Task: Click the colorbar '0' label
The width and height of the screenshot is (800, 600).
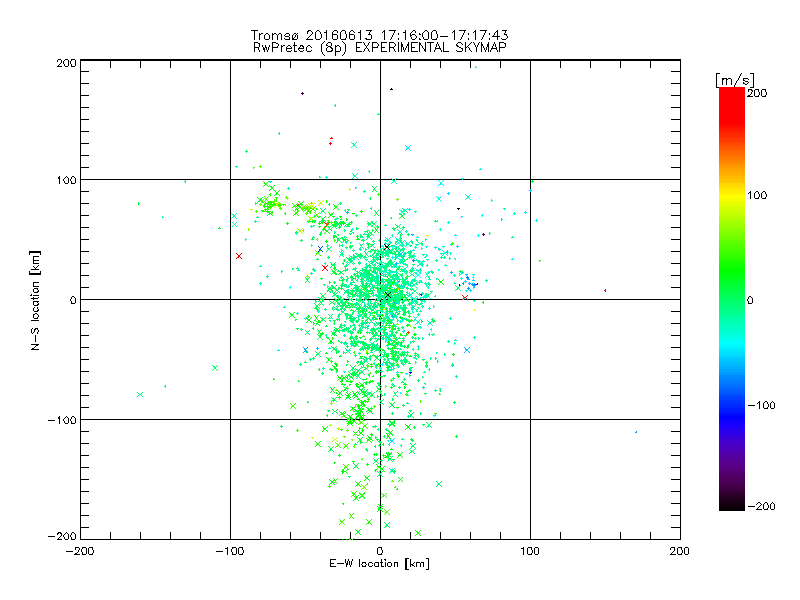Action: [750, 300]
